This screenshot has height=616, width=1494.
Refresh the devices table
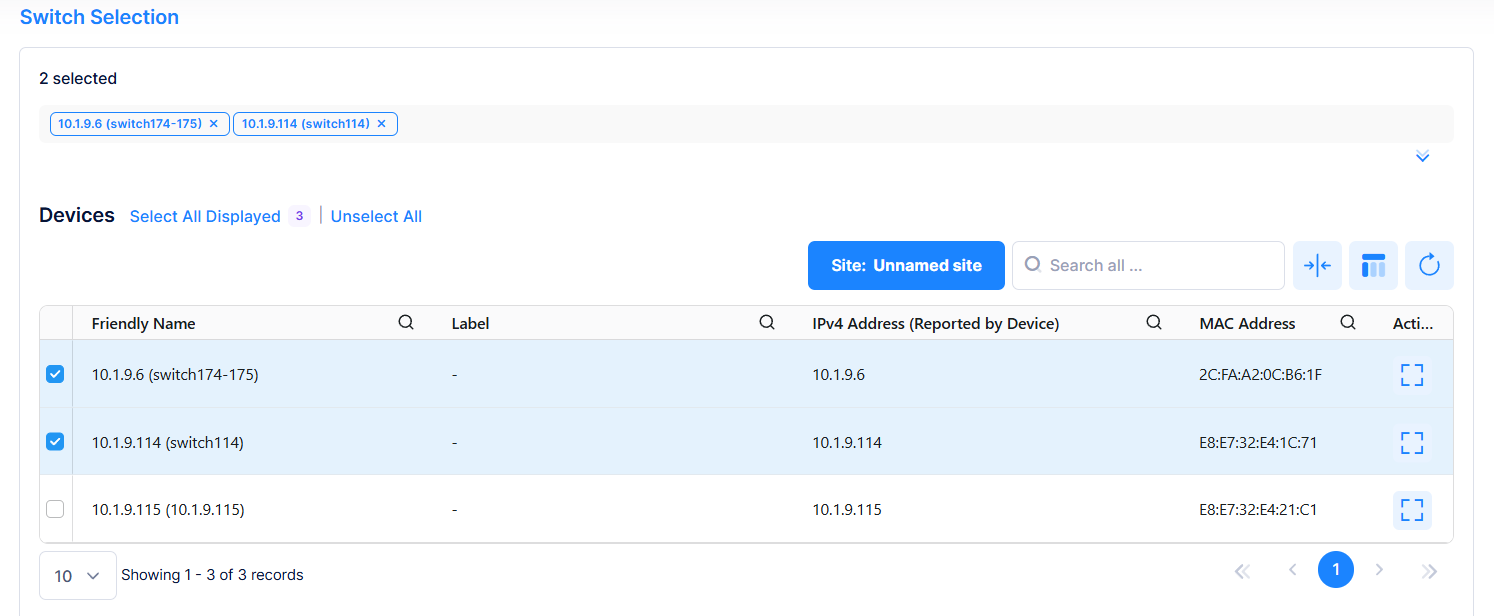(x=1429, y=265)
